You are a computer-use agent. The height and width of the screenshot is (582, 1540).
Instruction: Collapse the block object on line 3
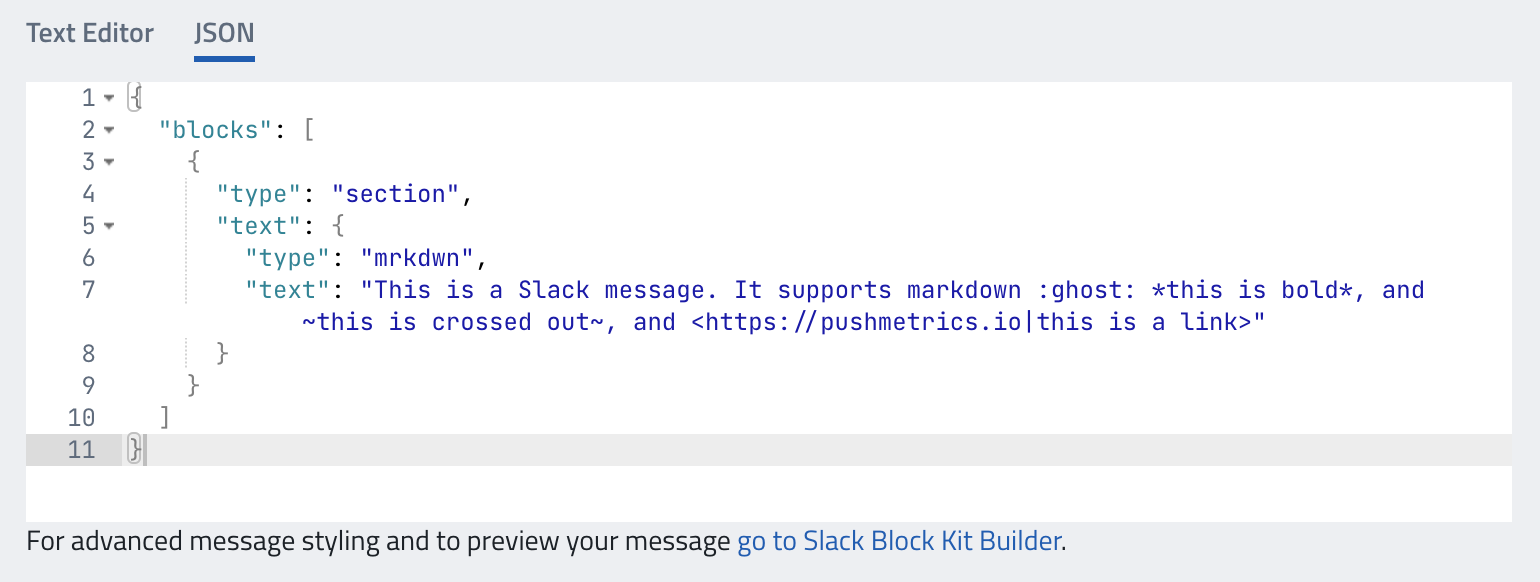pos(109,162)
